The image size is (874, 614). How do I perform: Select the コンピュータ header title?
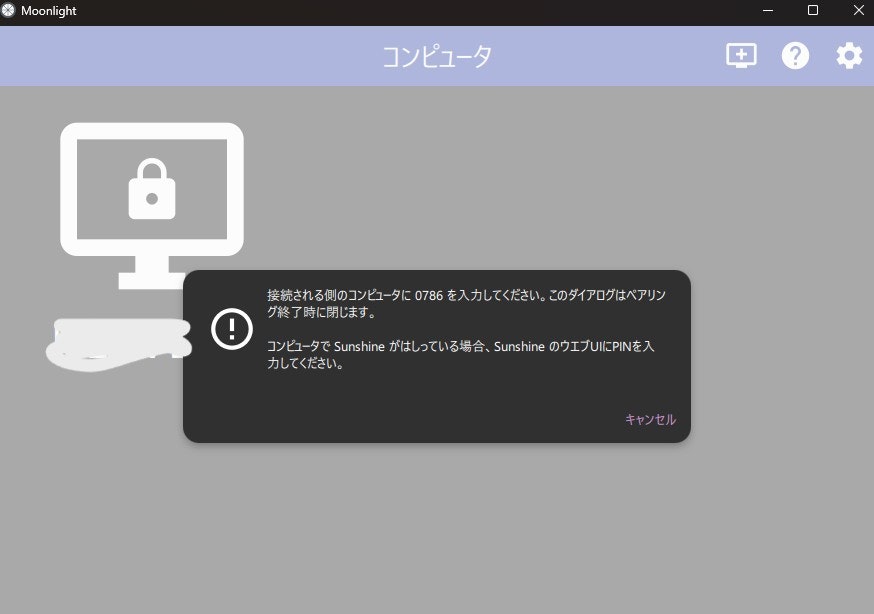[437, 56]
